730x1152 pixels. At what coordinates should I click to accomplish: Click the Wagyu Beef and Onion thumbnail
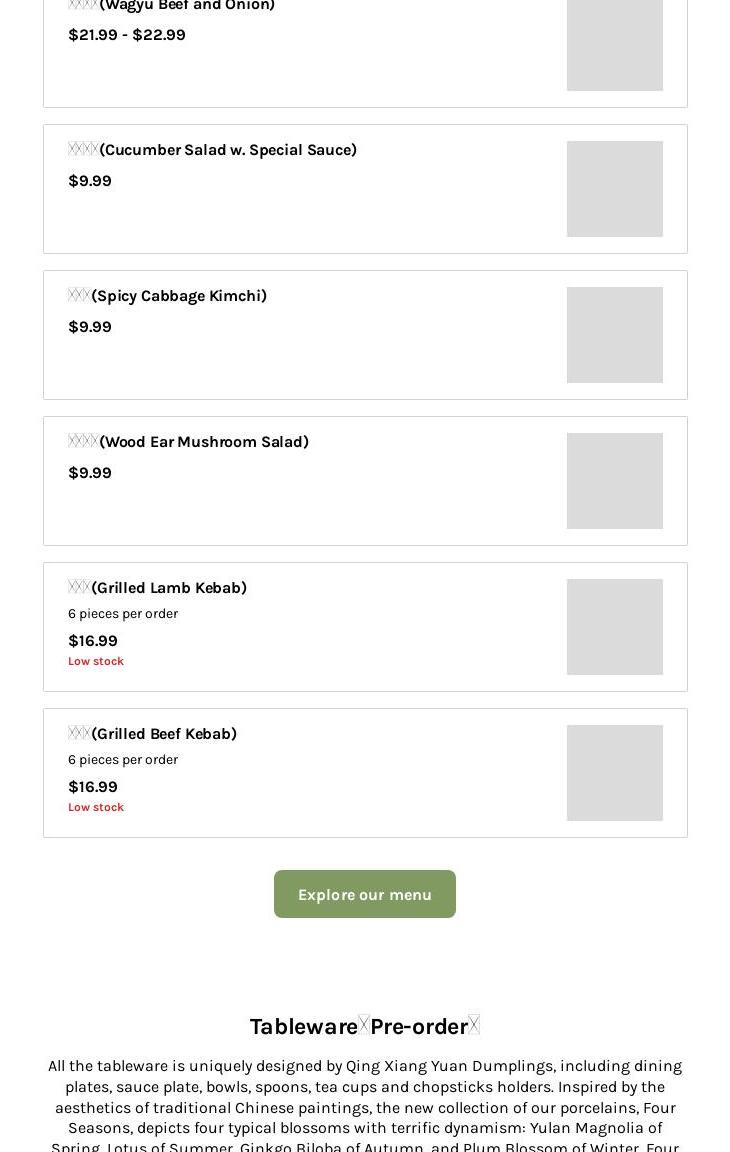pos(614,45)
